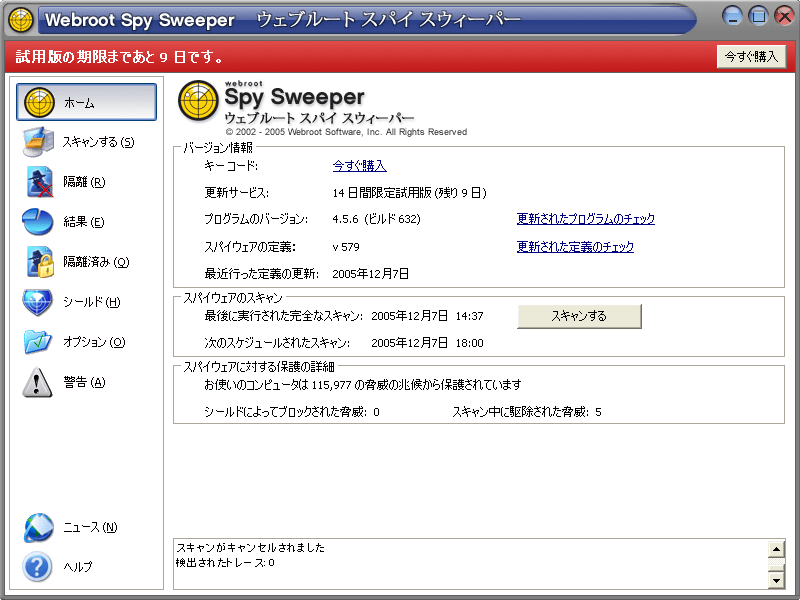
Task: Click the 検出されたトレース: 0 log line
Action: pos(225,562)
